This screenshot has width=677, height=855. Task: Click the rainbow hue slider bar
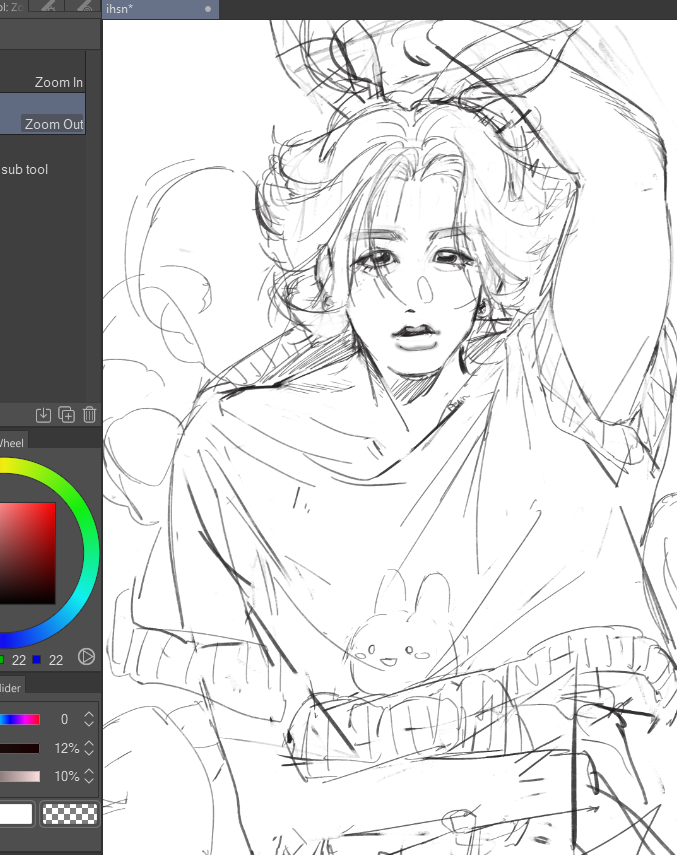20,720
